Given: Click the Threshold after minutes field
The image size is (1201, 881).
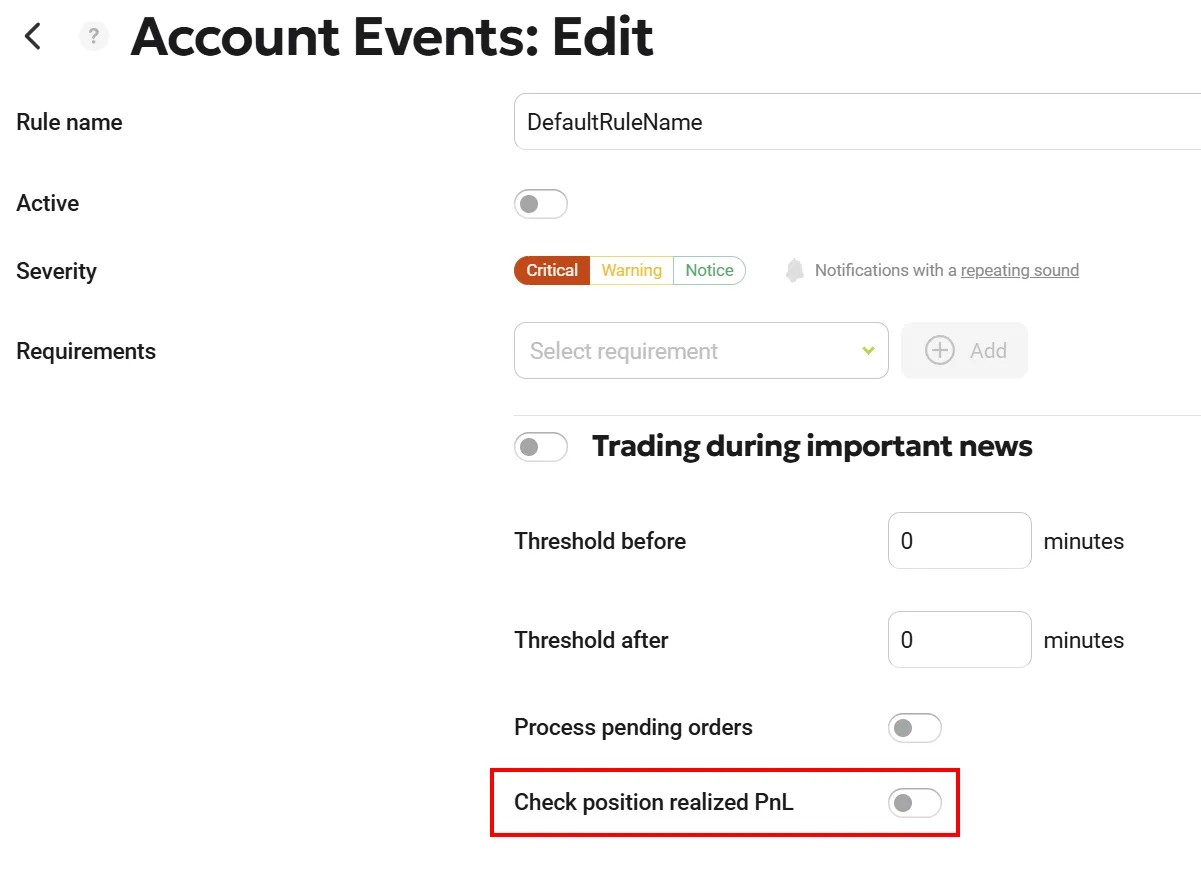Looking at the screenshot, I should (x=958, y=640).
